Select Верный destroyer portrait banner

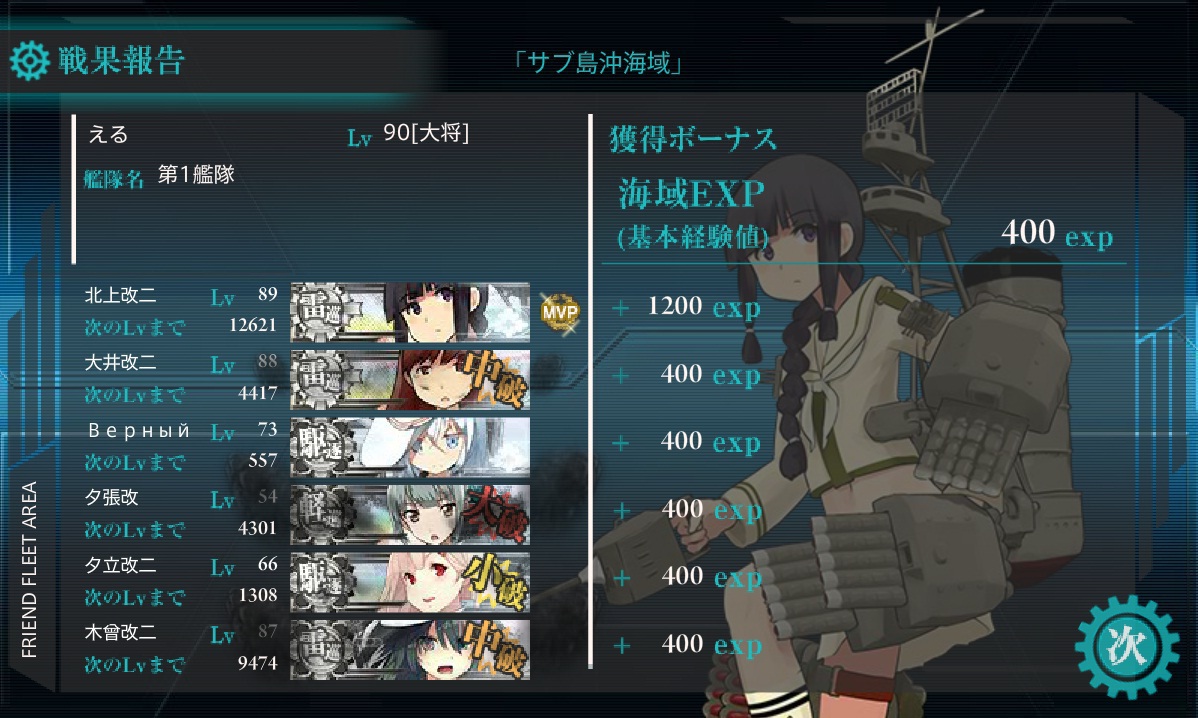click(410, 447)
